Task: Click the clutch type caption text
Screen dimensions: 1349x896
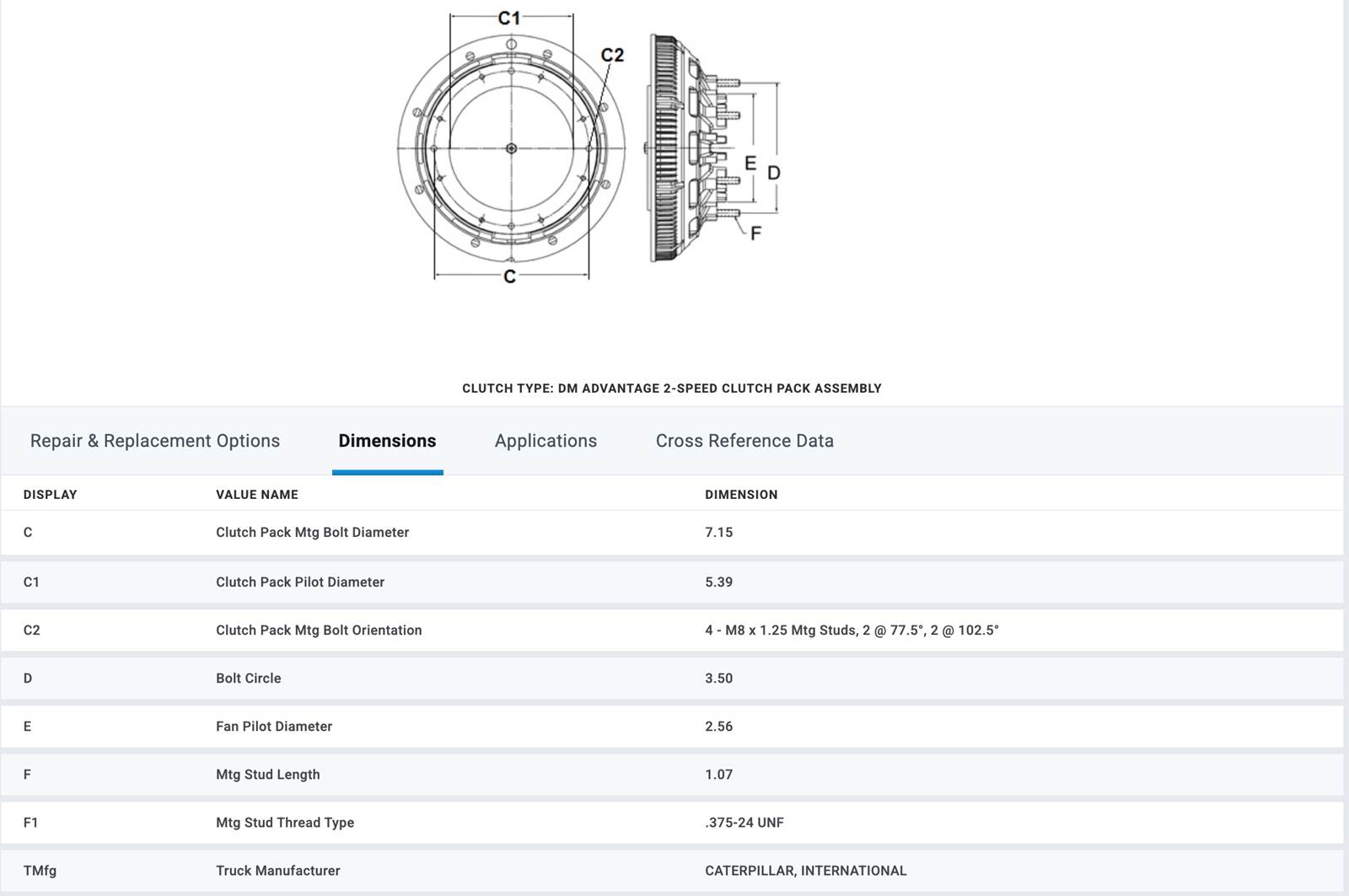Action: pyautogui.click(x=672, y=389)
